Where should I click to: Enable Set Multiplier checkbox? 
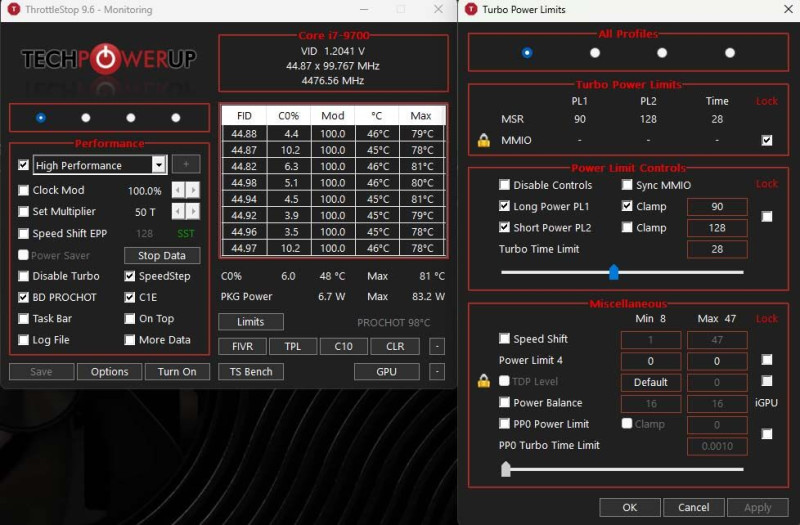pos(23,211)
